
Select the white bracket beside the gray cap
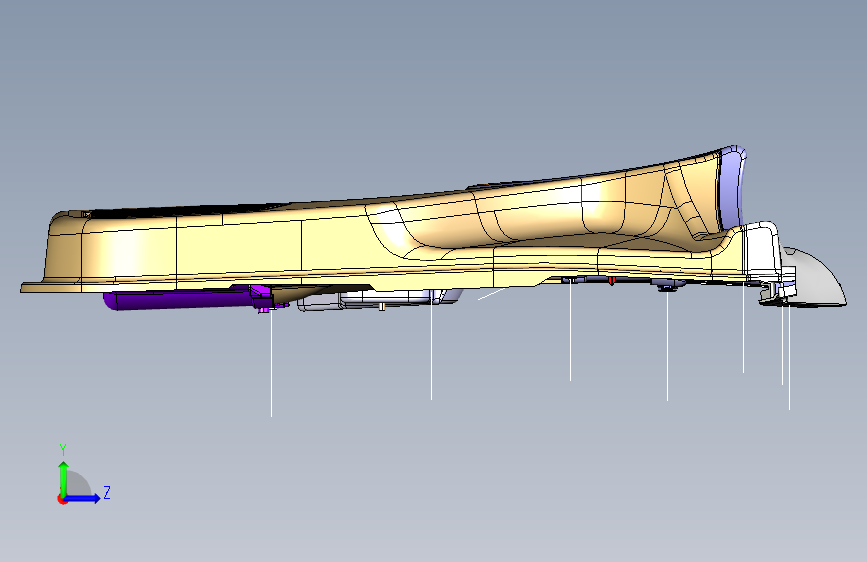(762, 249)
